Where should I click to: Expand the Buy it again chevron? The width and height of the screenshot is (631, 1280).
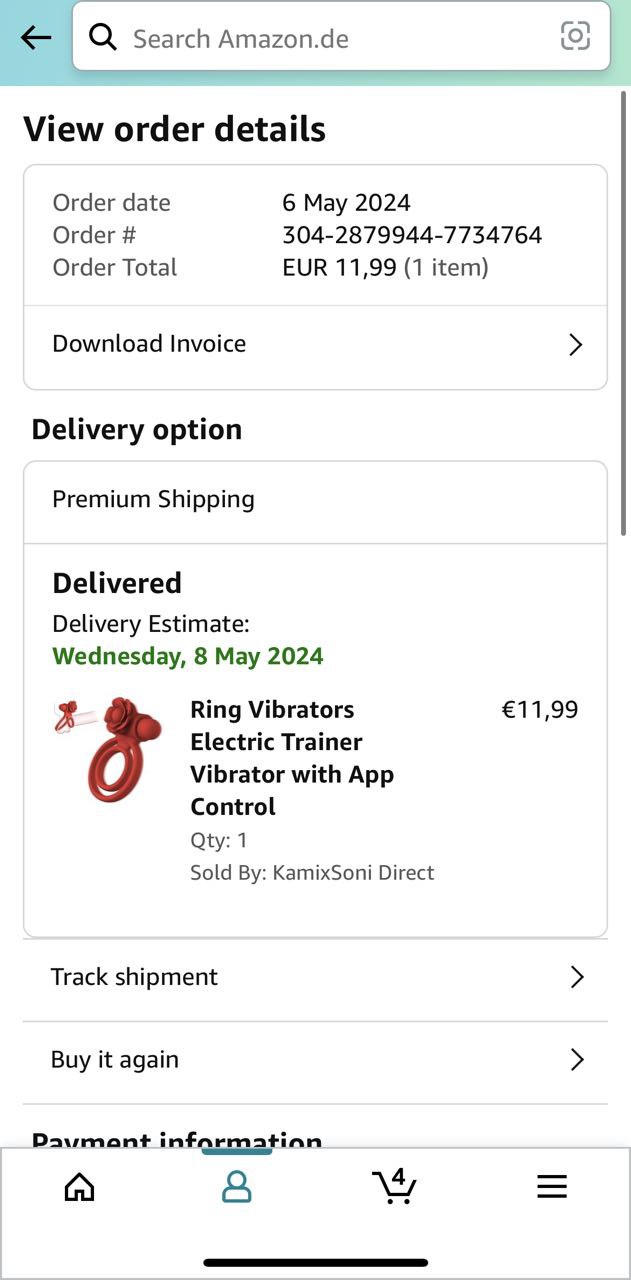click(x=576, y=1060)
